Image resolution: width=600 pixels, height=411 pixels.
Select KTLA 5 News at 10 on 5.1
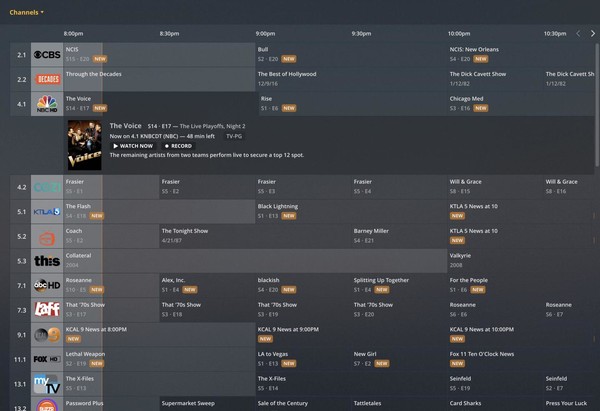(520, 212)
